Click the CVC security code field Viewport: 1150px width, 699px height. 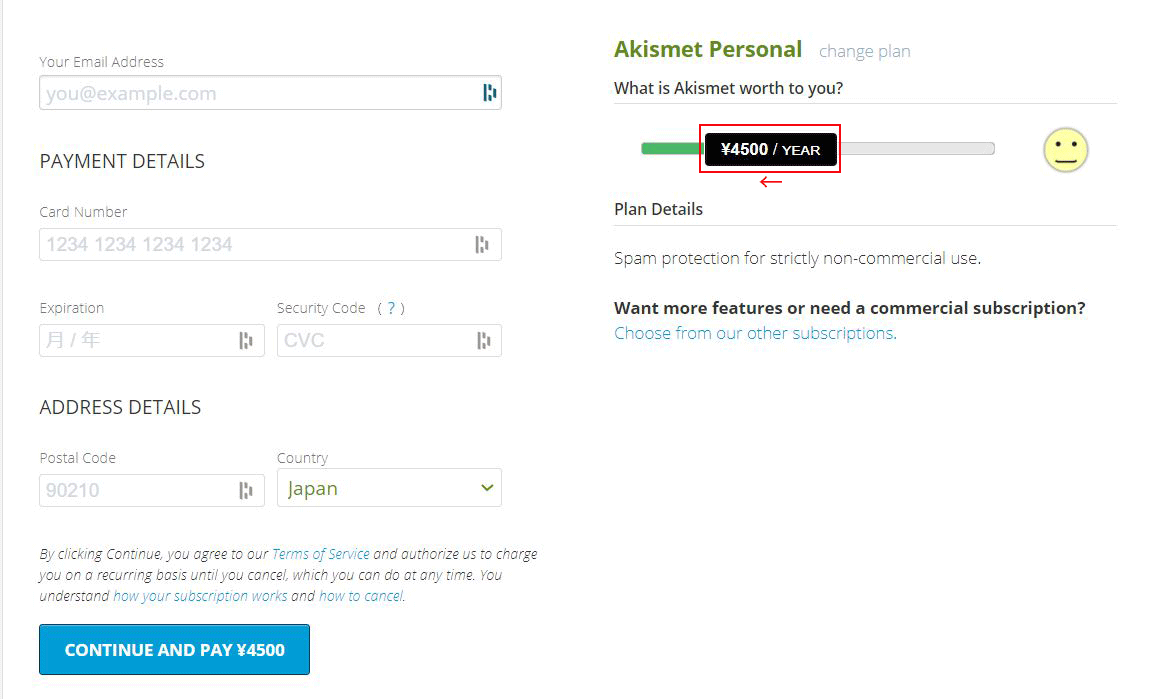pyautogui.click(x=375, y=341)
